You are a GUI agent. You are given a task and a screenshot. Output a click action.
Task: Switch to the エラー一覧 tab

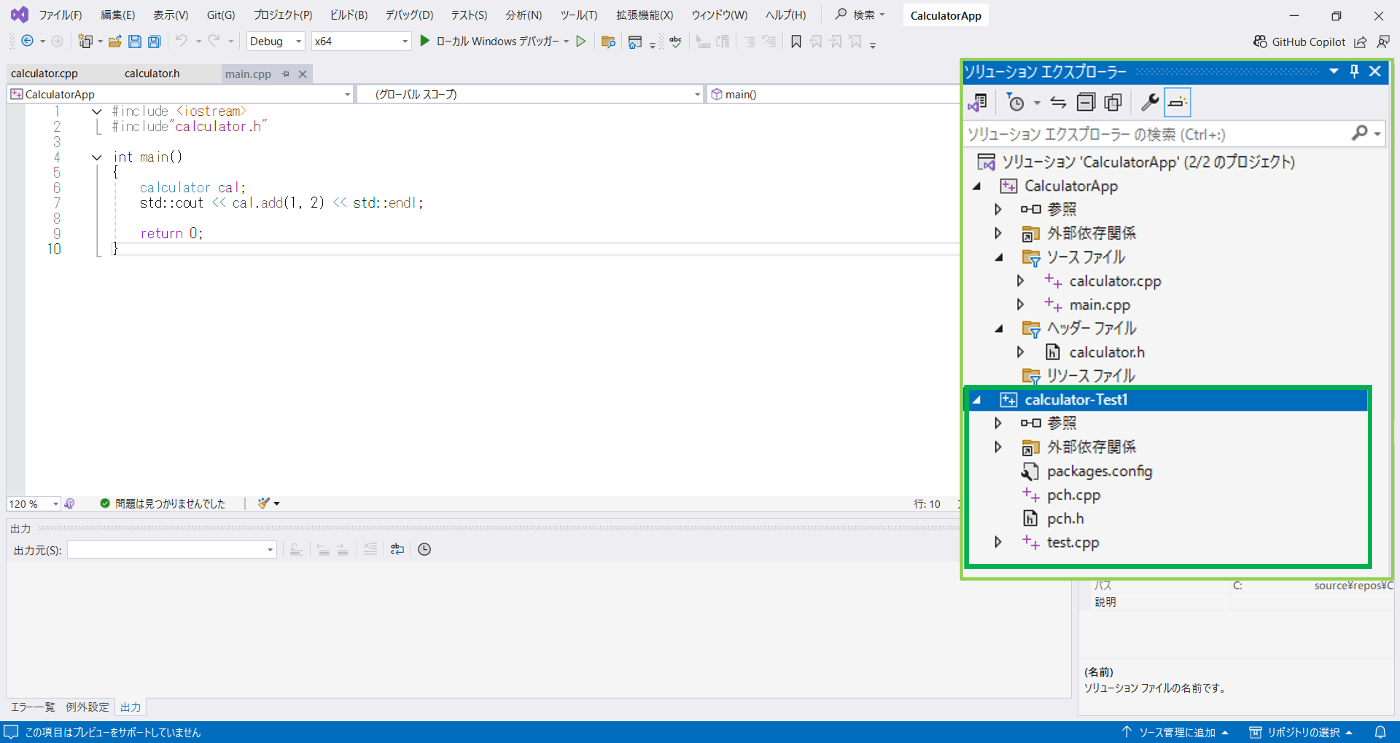(x=33, y=707)
